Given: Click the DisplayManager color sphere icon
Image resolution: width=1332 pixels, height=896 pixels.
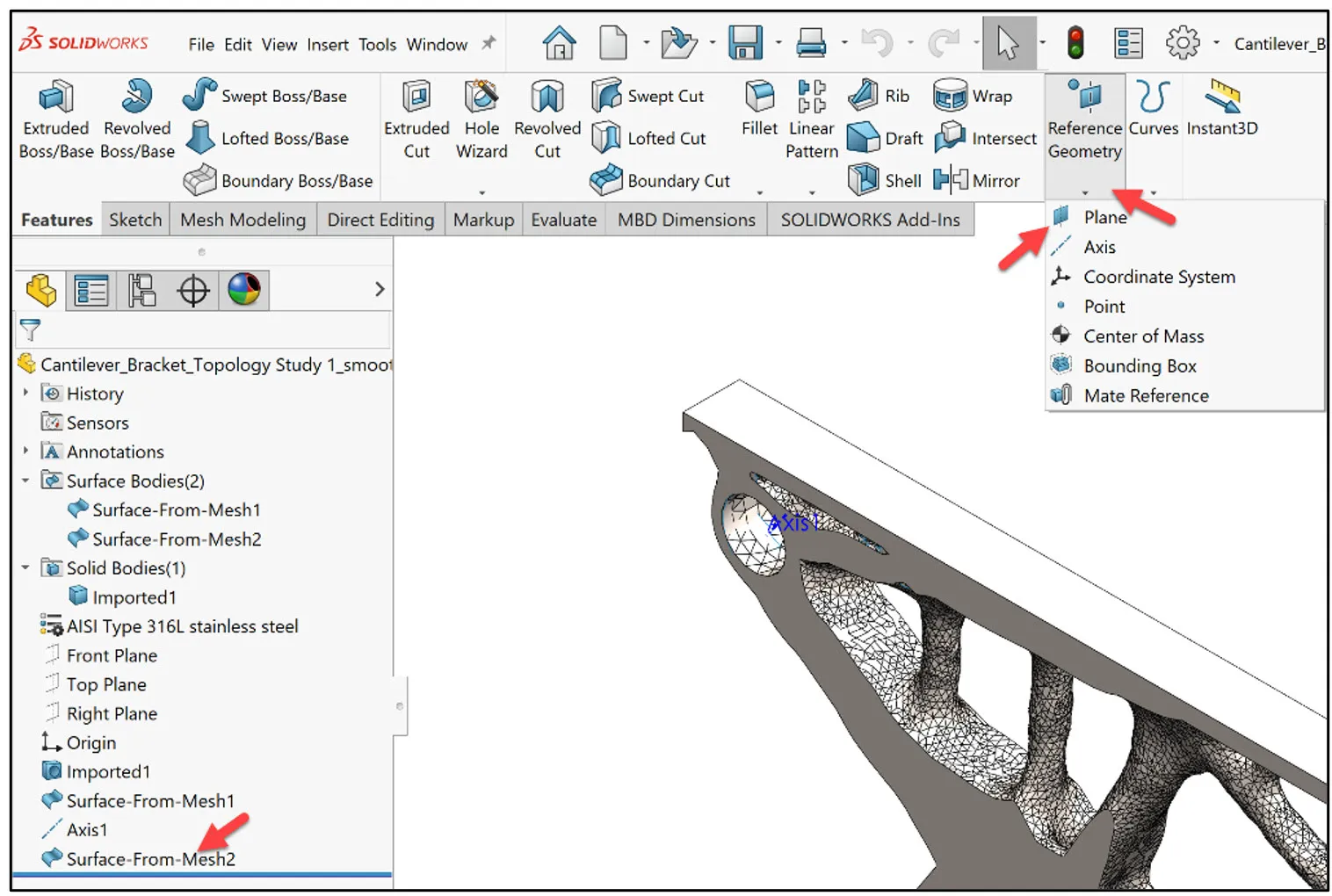Looking at the screenshot, I should pyautogui.click(x=244, y=290).
